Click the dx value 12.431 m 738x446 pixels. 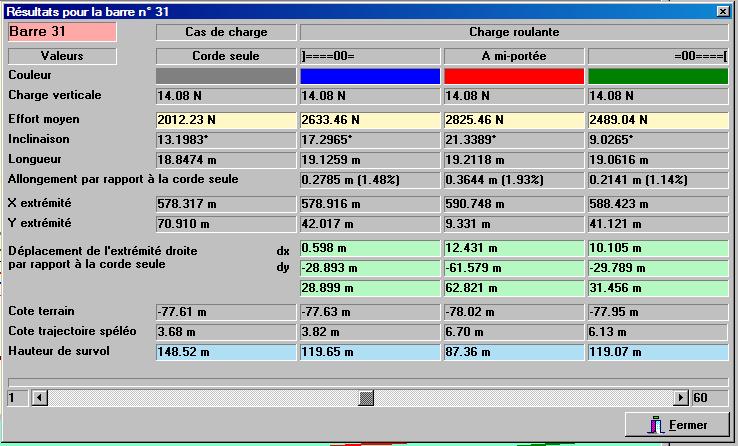(x=514, y=248)
